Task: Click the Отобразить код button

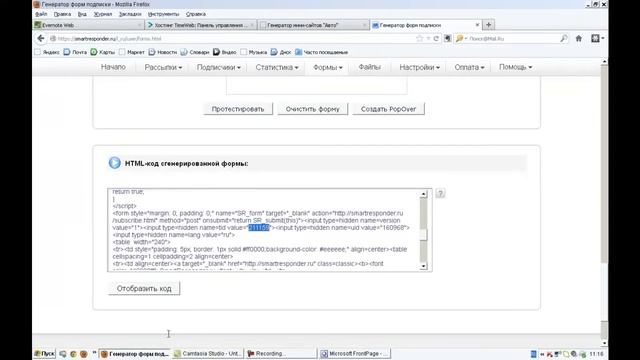Action: pos(144,289)
